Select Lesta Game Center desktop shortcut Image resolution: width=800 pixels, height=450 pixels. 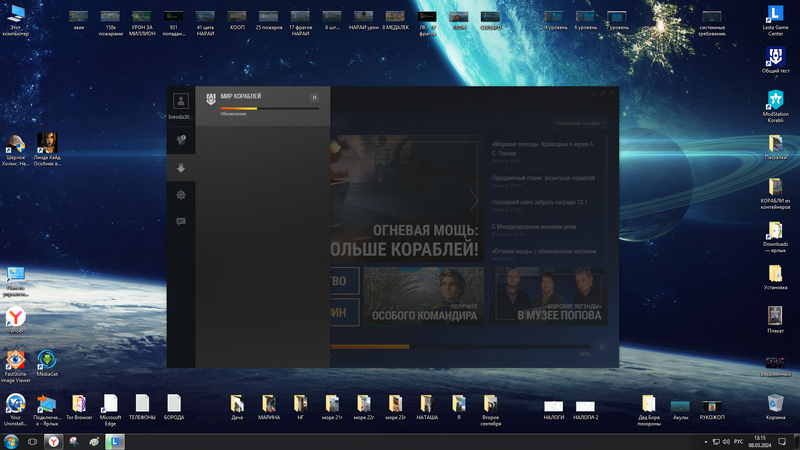(x=776, y=21)
